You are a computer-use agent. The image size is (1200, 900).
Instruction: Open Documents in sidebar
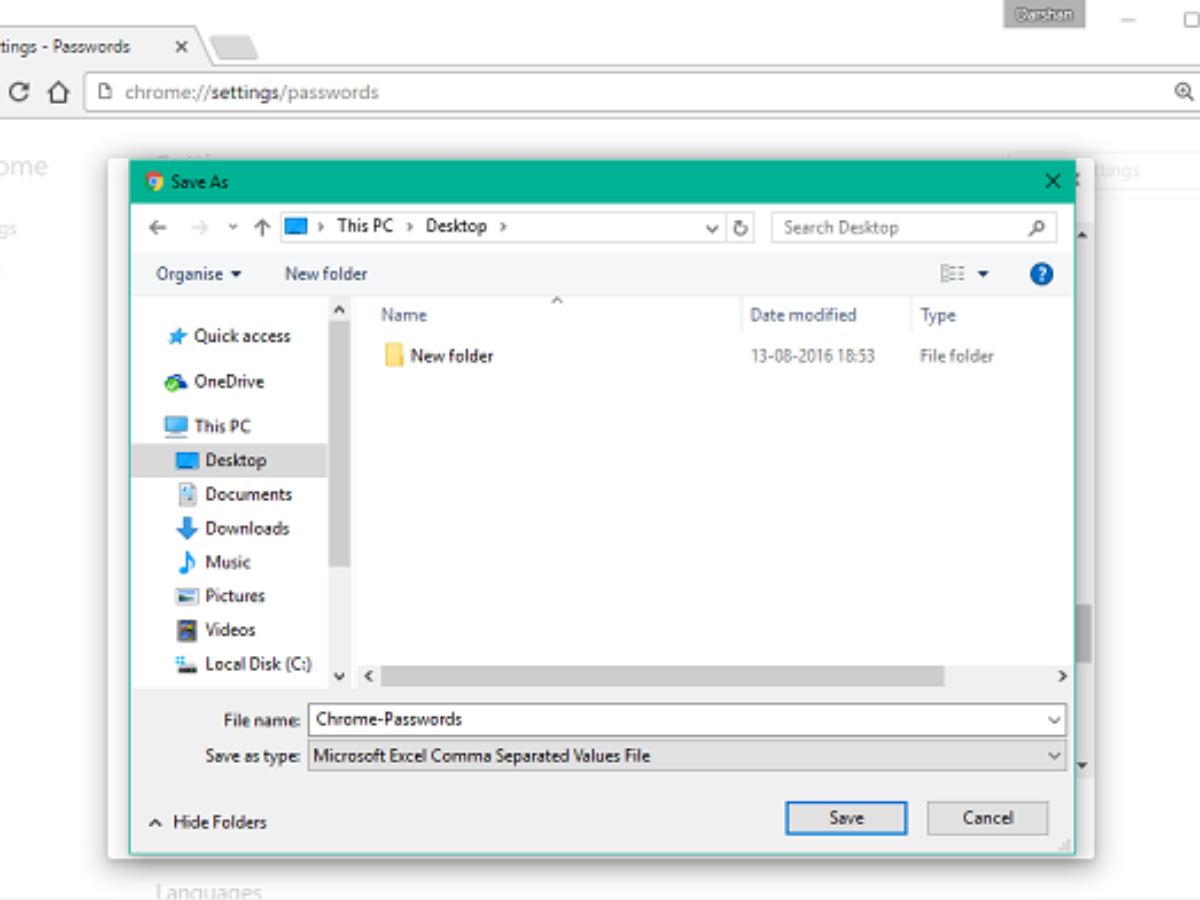[234, 494]
